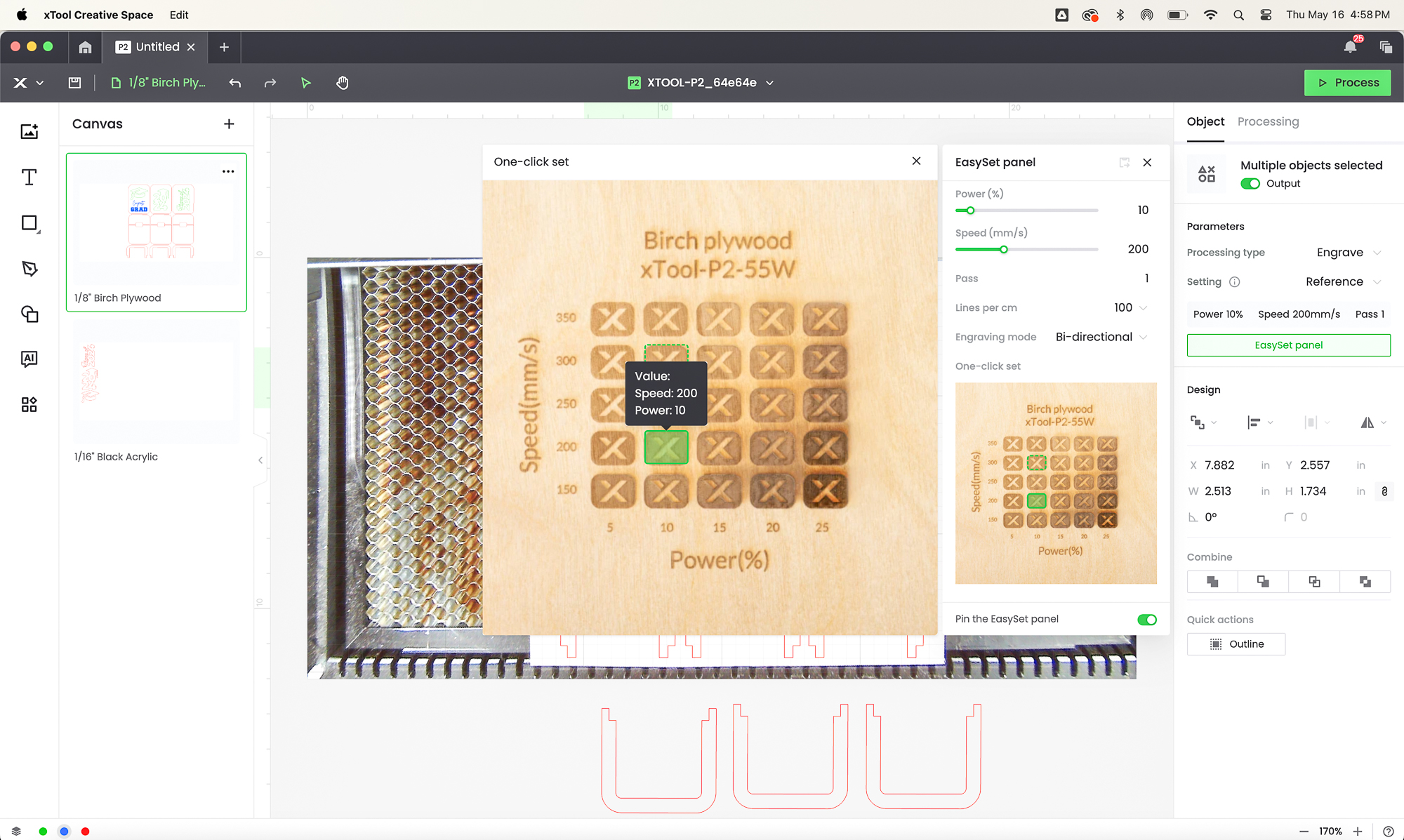Image resolution: width=1404 pixels, height=840 pixels.
Task: Toggle the Output switch
Action: (1250, 184)
